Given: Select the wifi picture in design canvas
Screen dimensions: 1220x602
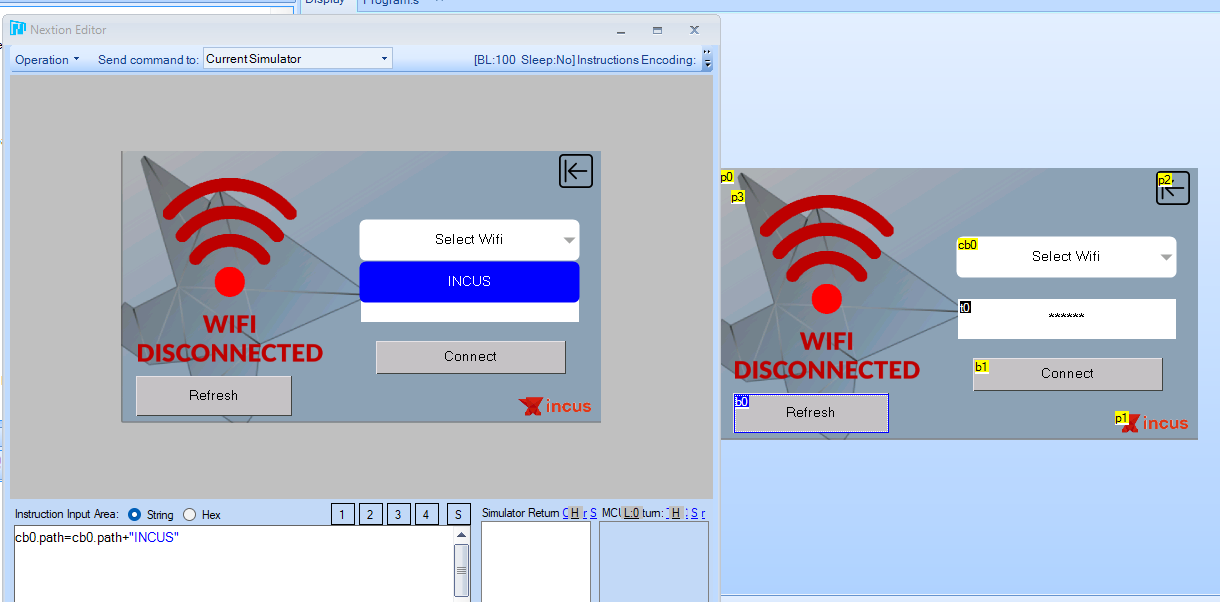Looking at the screenshot, I should [x=826, y=254].
